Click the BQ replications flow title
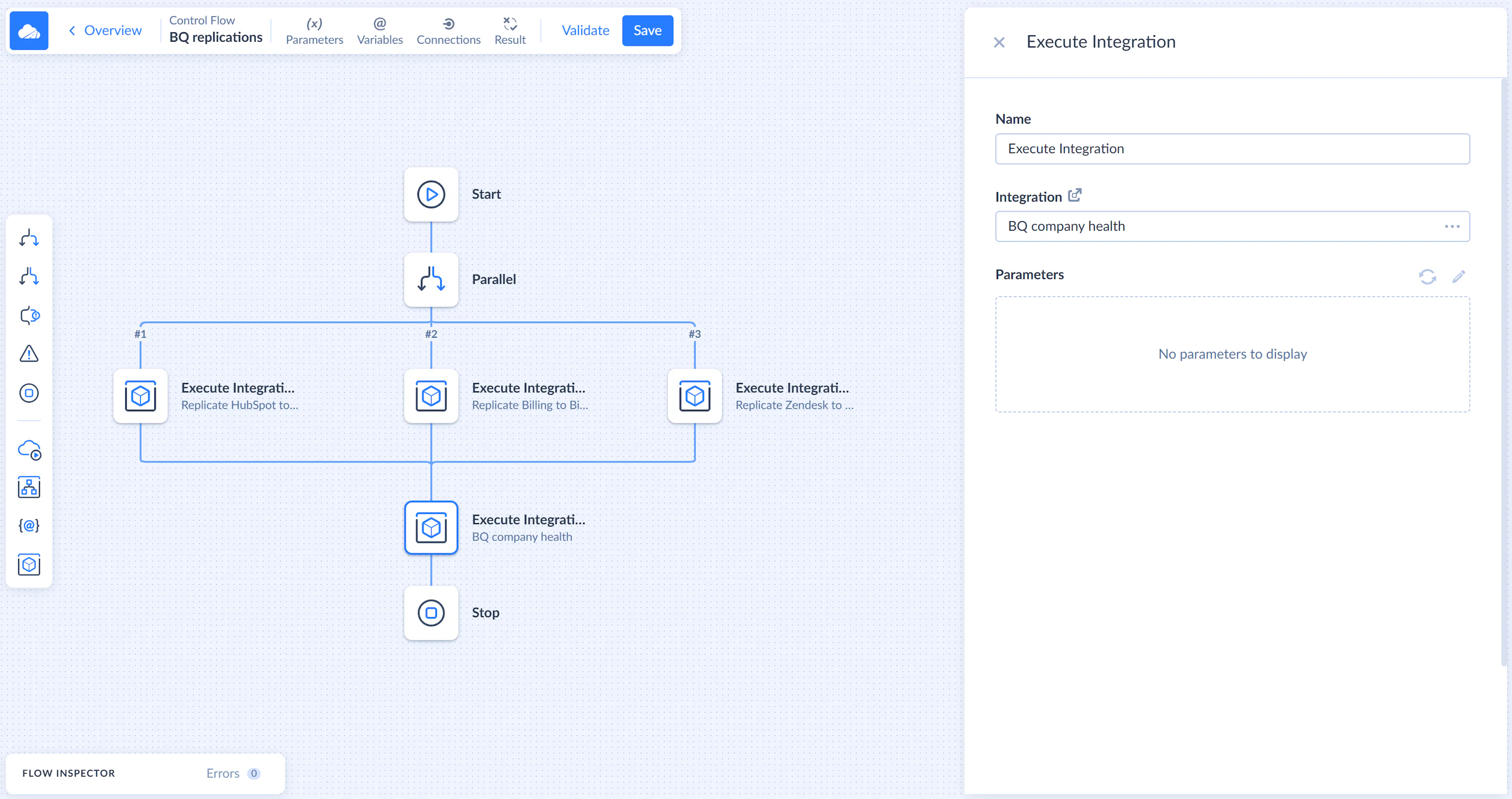This screenshot has height=799, width=1512. pos(216,37)
